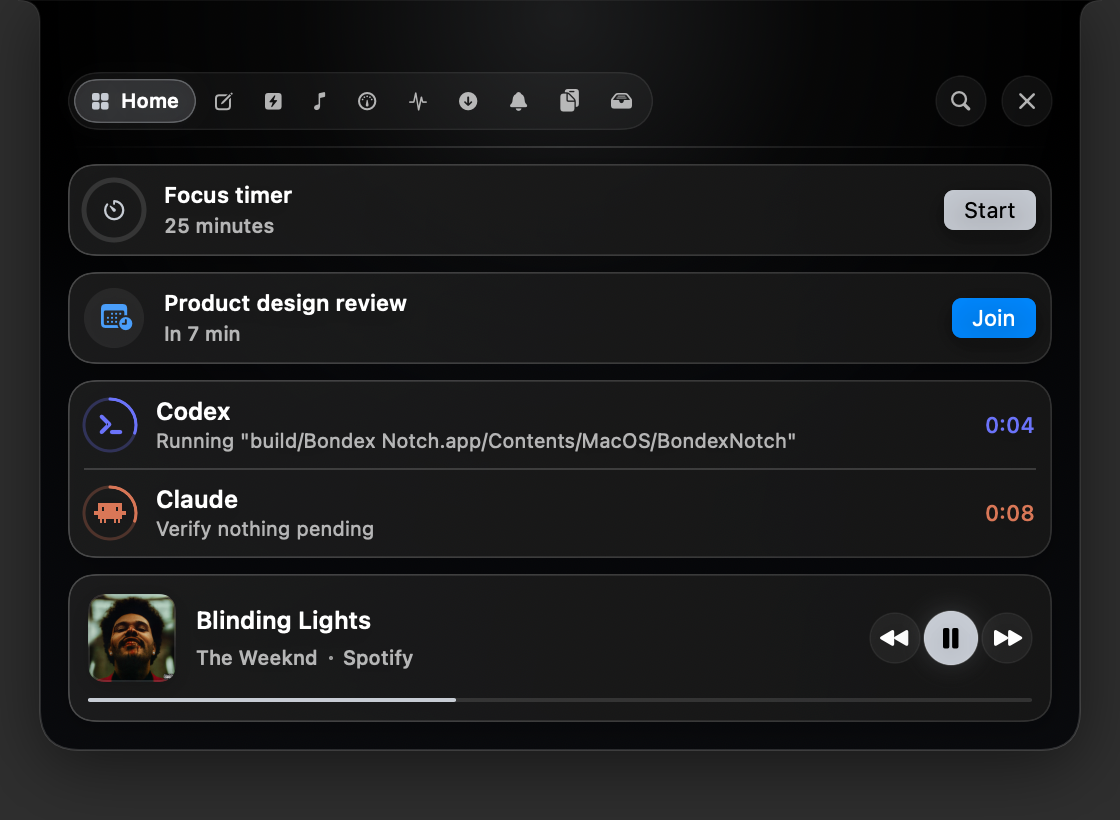Click the "25 minutes" label
Image resolution: width=1120 pixels, height=820 pixels.
[219, 226]
